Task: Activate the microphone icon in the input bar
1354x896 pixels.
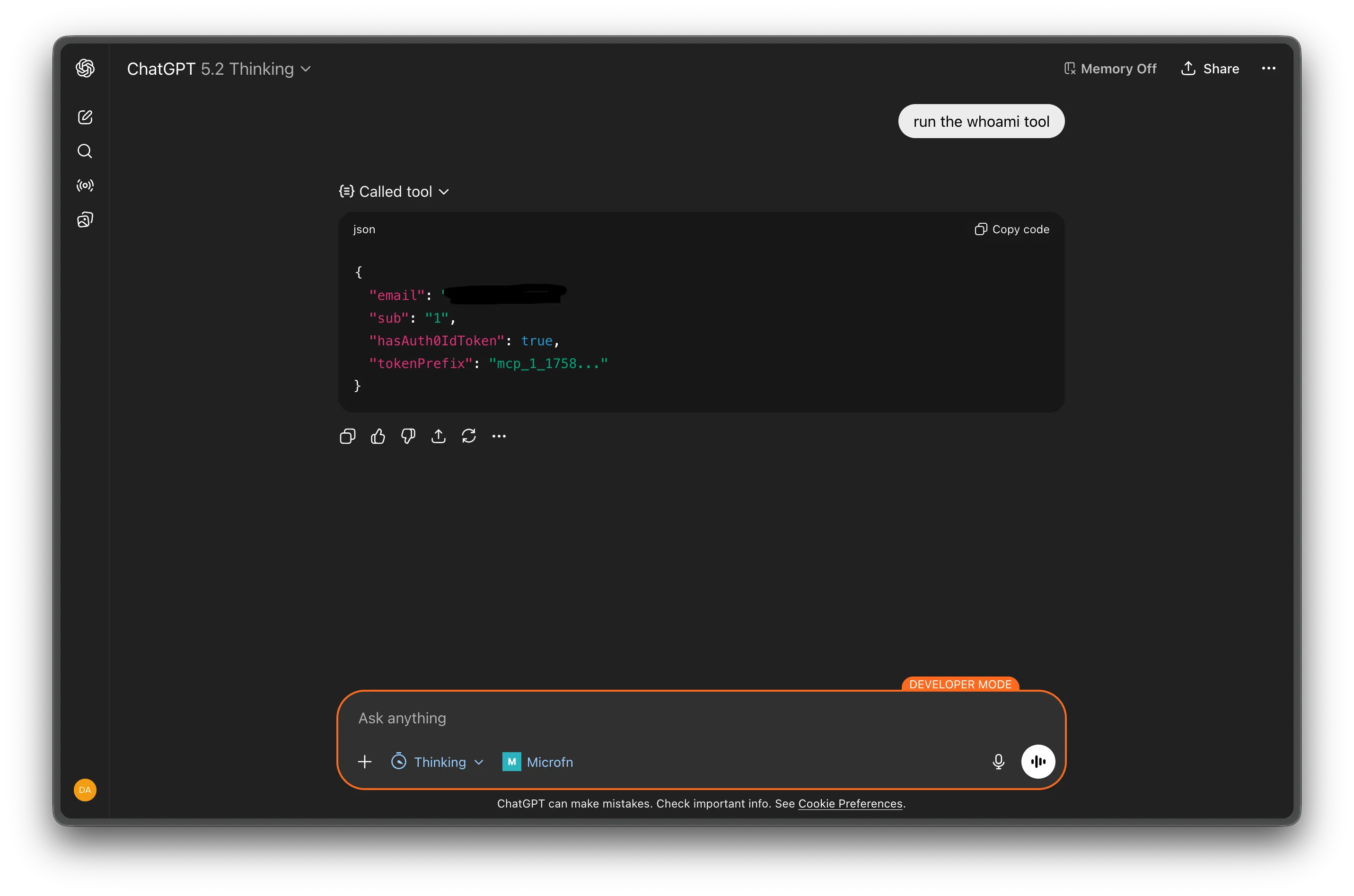Action: [x=999, y=761]
